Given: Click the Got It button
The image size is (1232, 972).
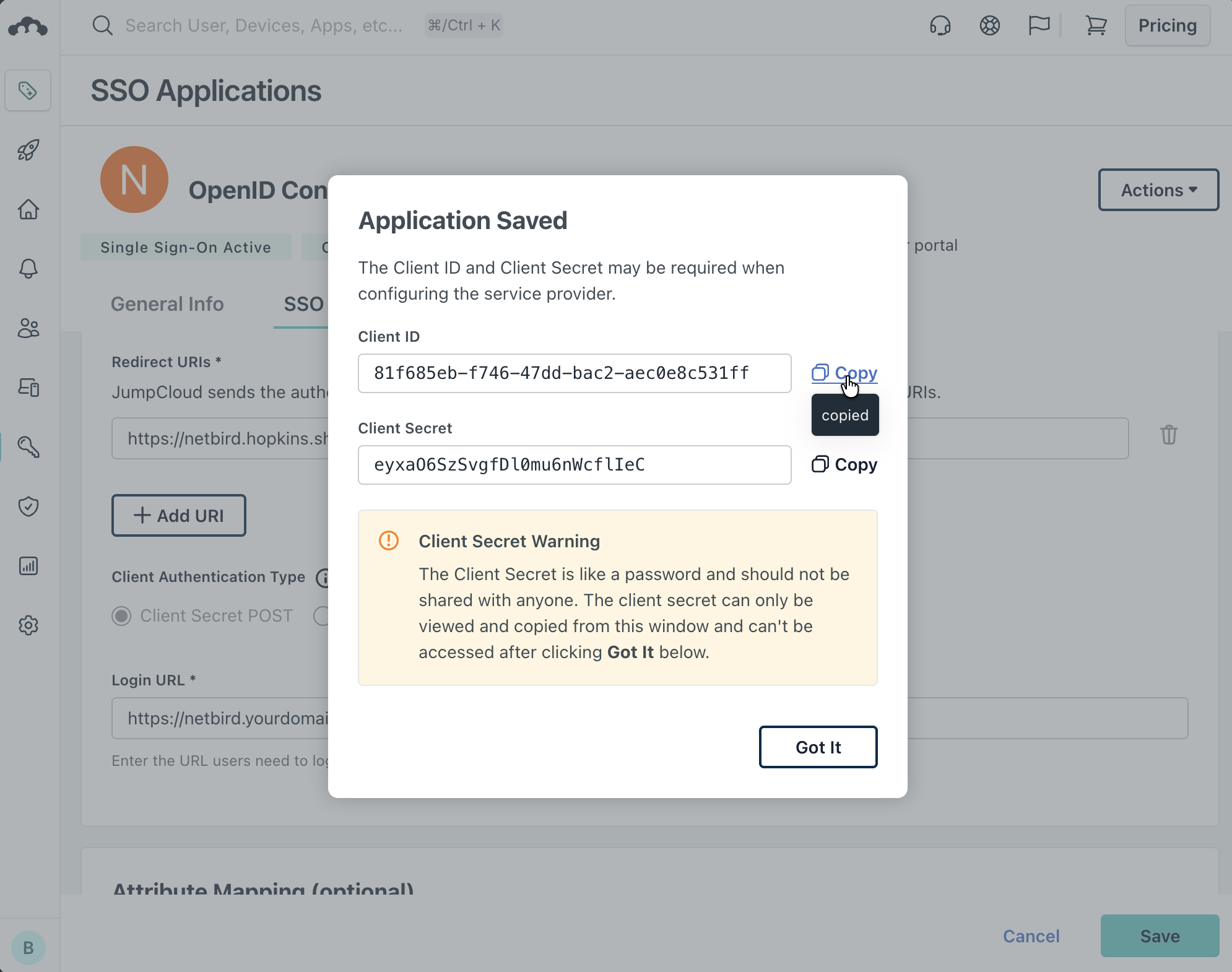Looking at the screenshot, I should (x=818, y=747).
